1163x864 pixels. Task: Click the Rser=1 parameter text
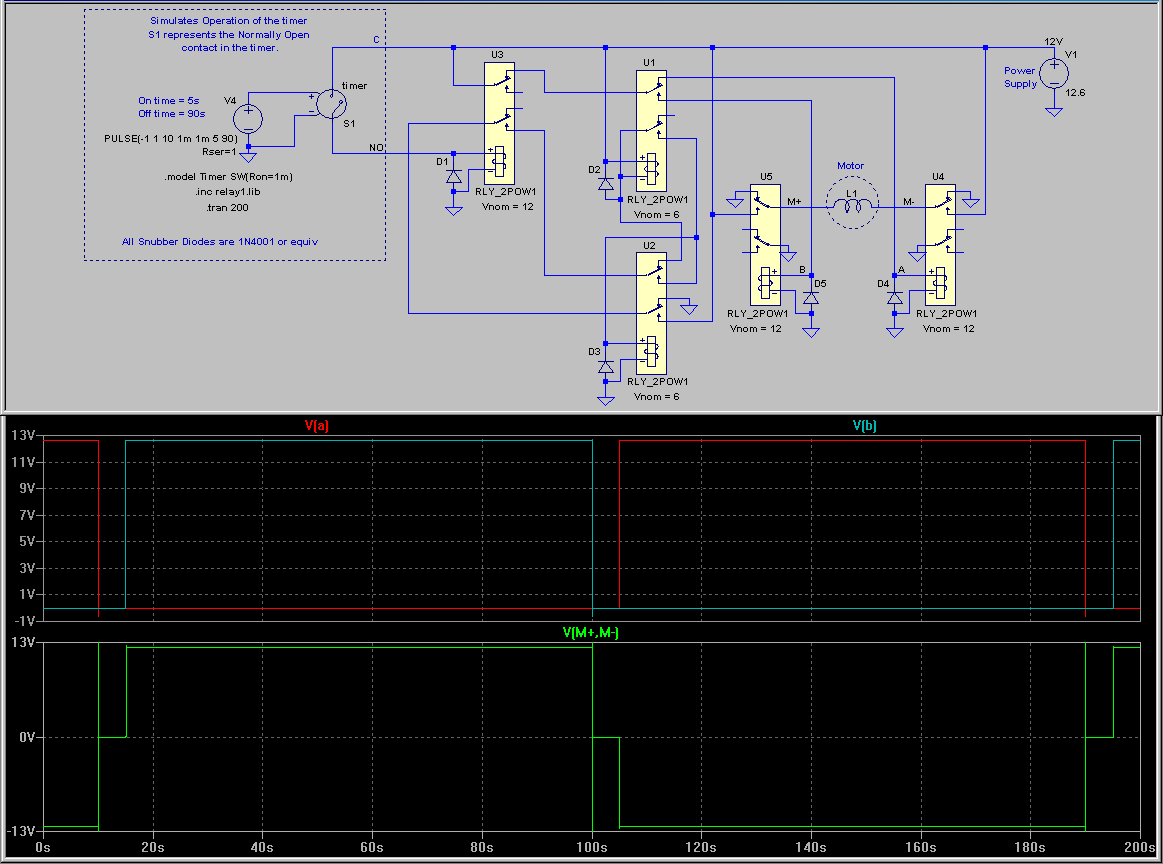coord(219,151)
